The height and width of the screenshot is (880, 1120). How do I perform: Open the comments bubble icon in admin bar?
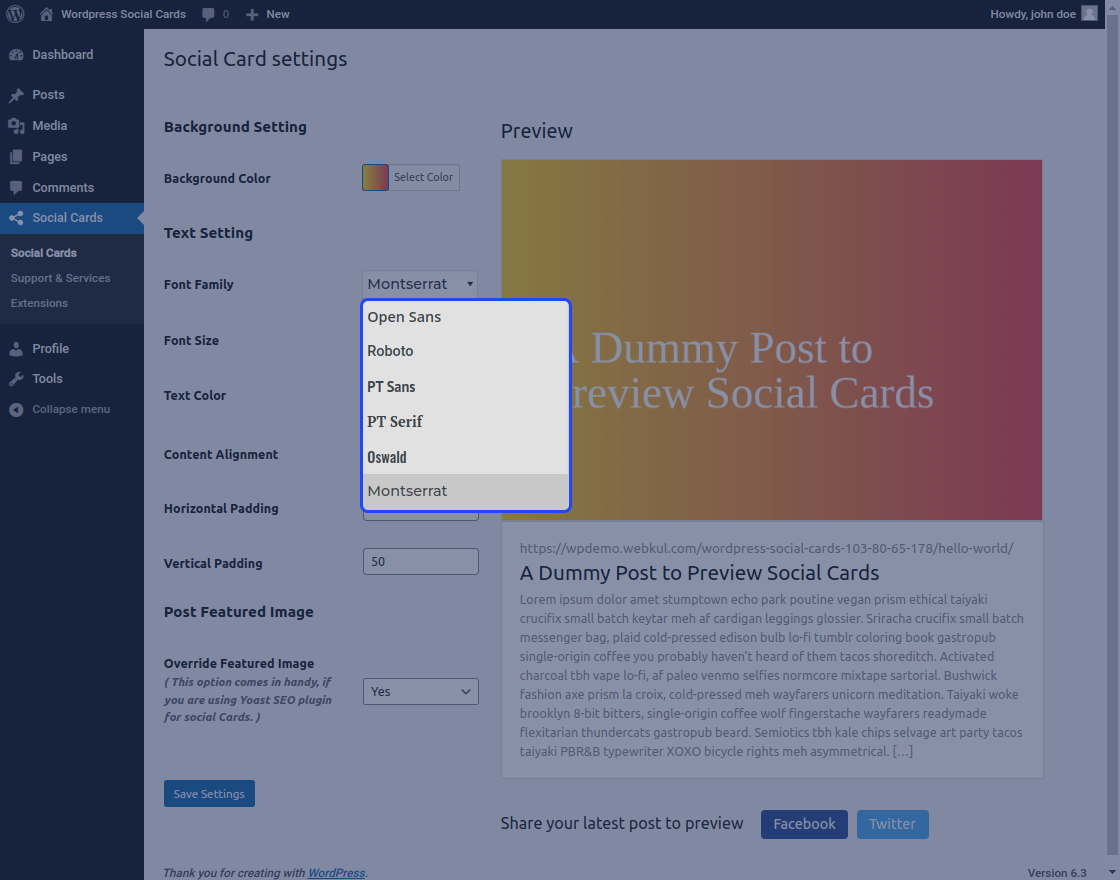coord(208,14)
